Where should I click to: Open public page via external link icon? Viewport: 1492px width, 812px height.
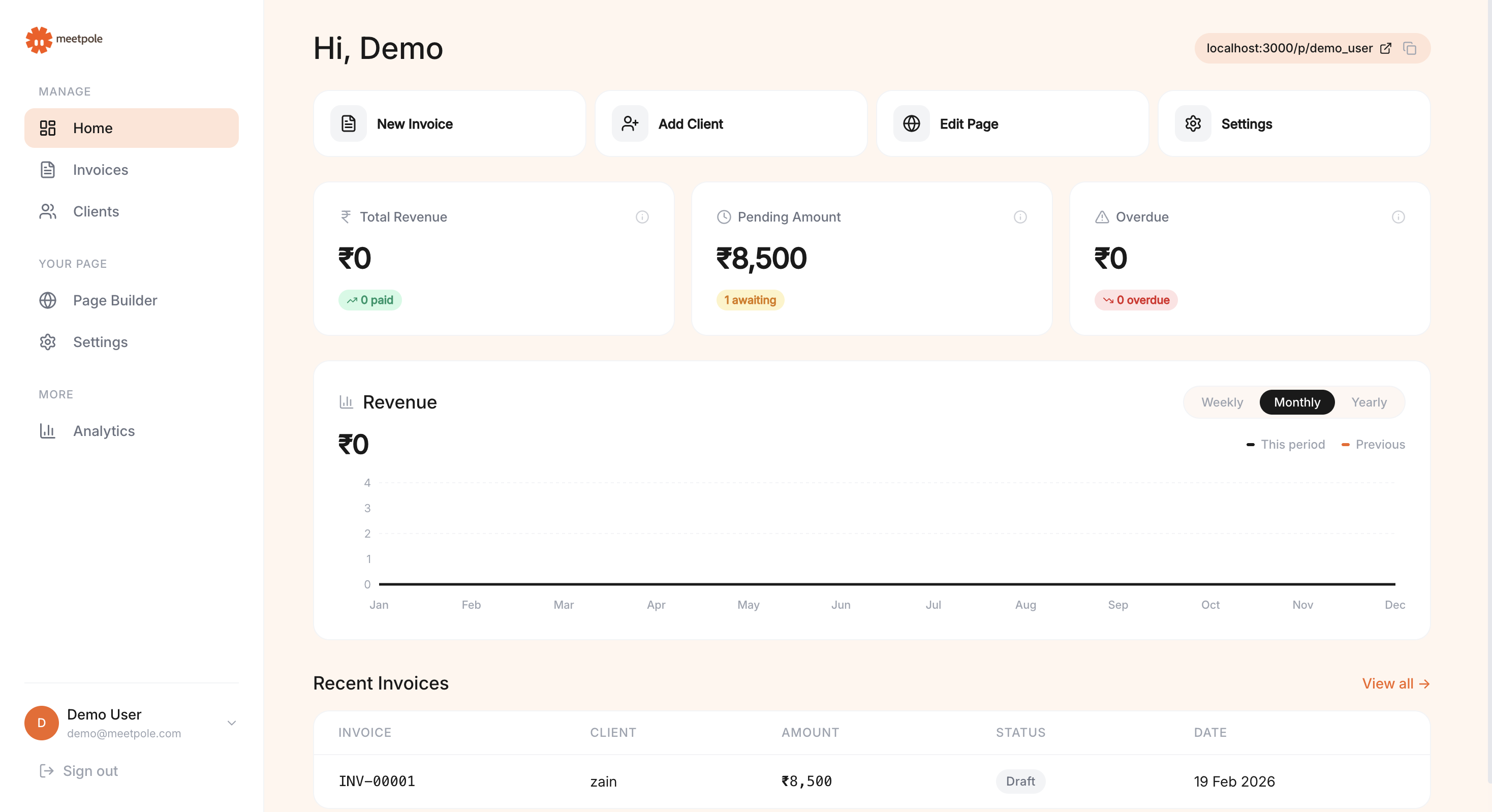[1385, 49]
